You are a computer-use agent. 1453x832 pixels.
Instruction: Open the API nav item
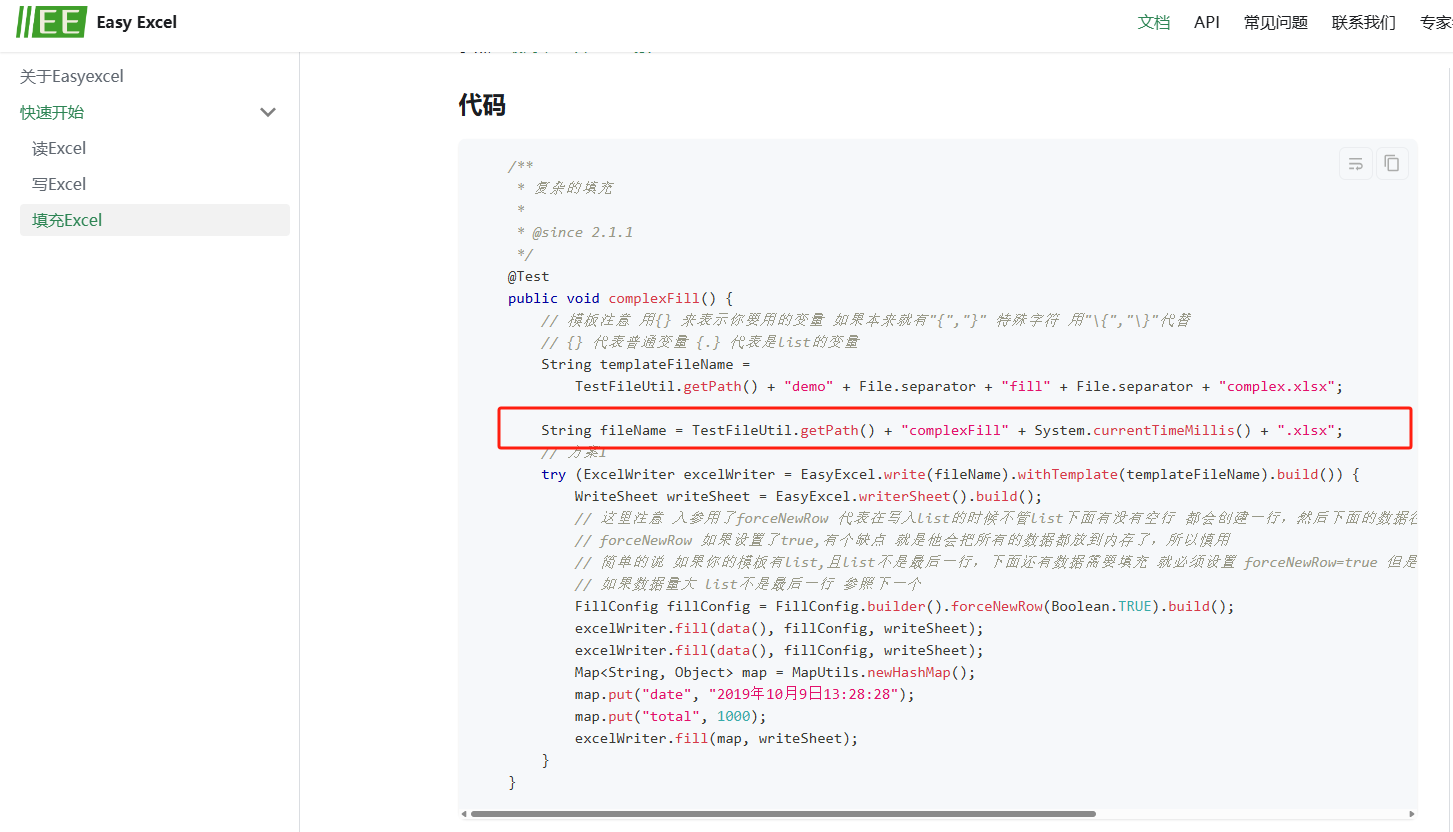[1207, 22]
